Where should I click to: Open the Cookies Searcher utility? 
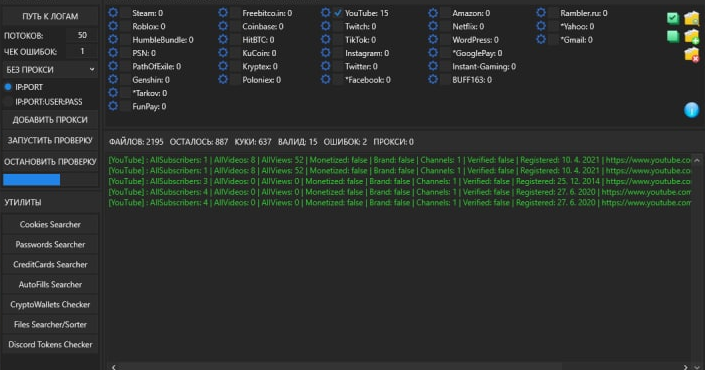pos(50,224)
